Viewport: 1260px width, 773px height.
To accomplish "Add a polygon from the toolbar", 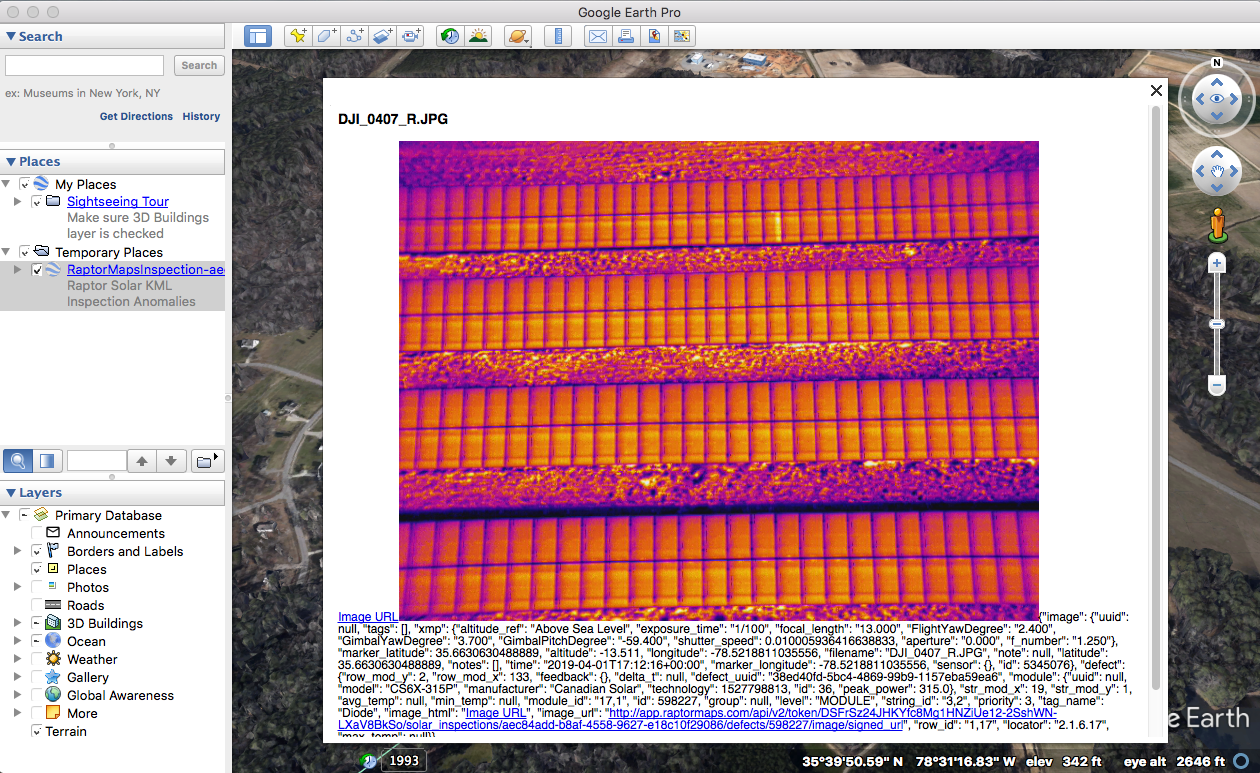I will pos(326,36).
